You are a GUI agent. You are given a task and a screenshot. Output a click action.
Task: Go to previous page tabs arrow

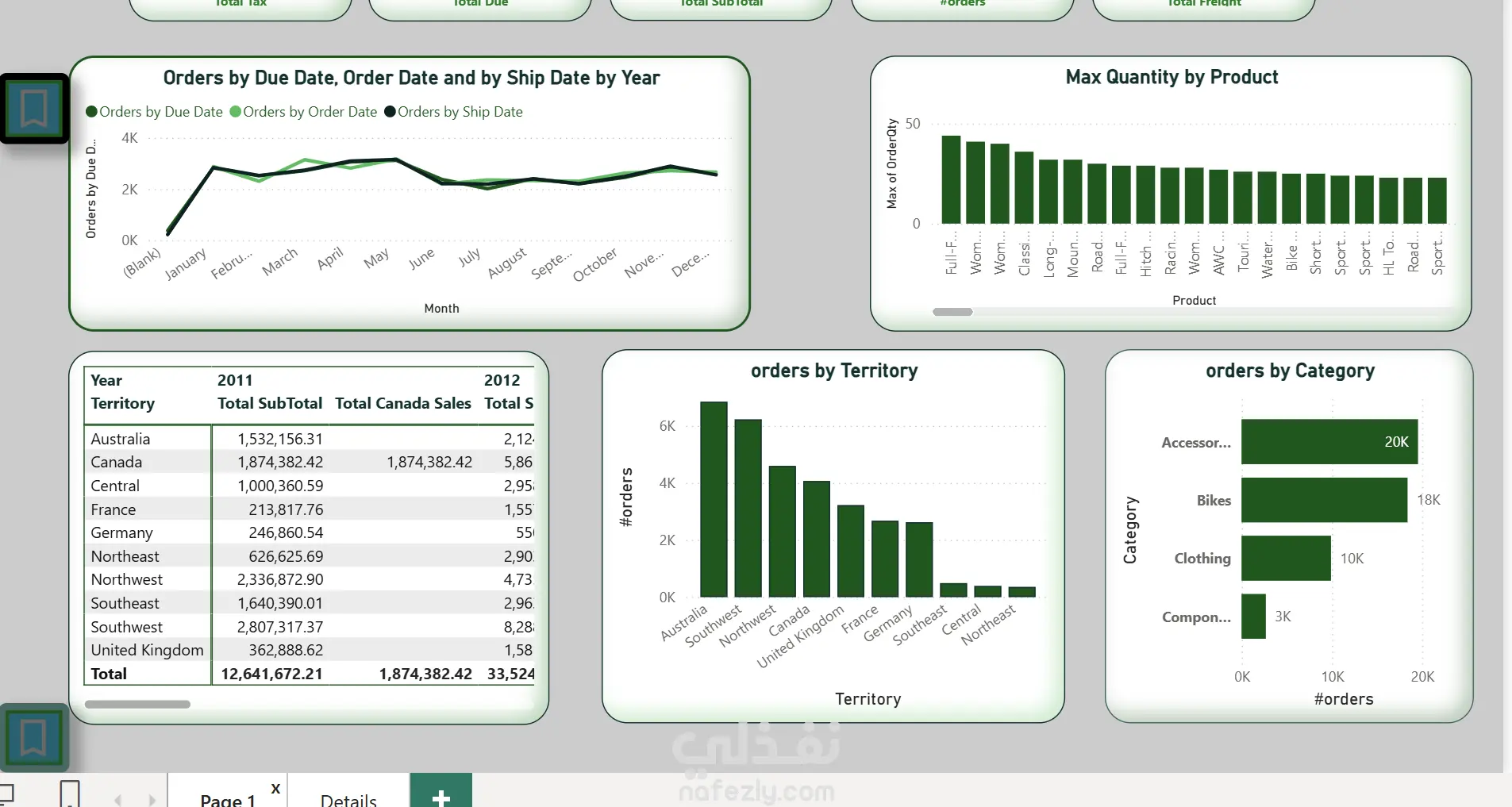[x=118, y=800]
